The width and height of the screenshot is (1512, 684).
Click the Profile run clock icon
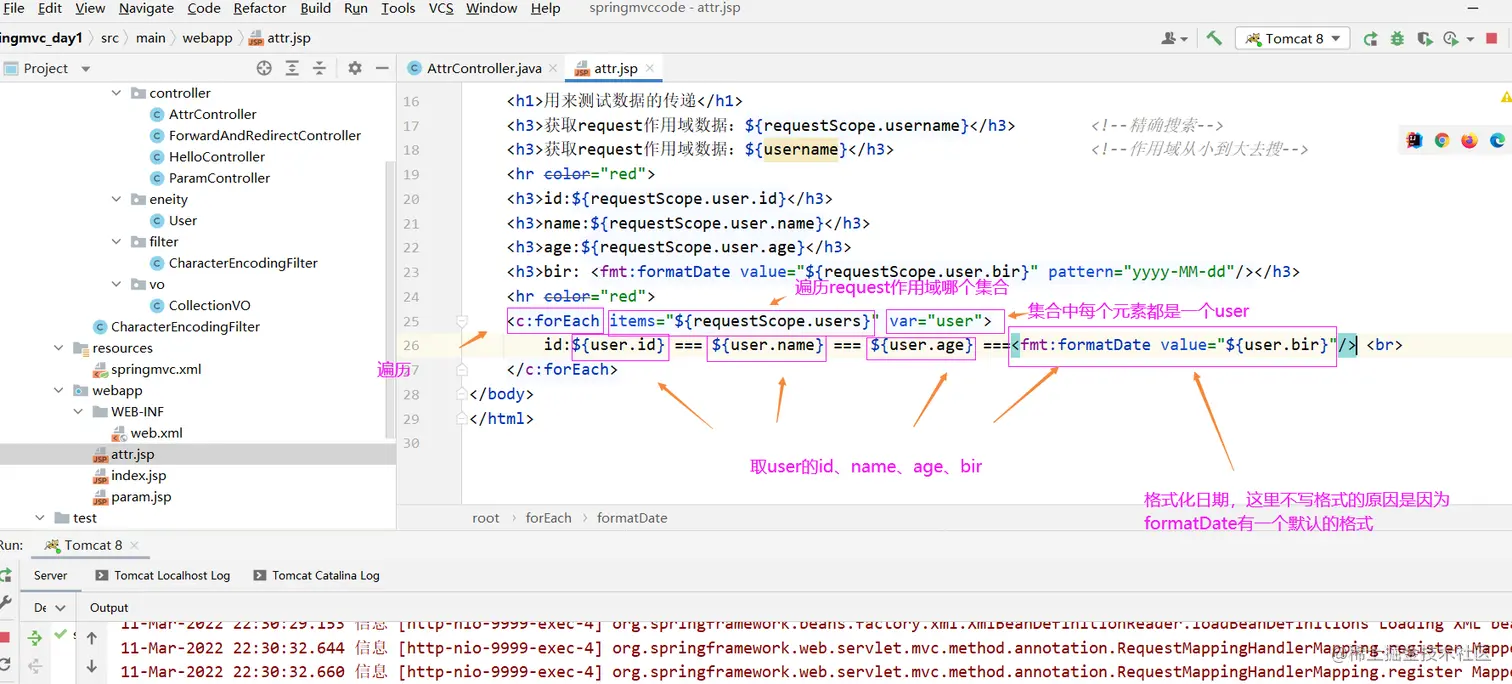1451,39
